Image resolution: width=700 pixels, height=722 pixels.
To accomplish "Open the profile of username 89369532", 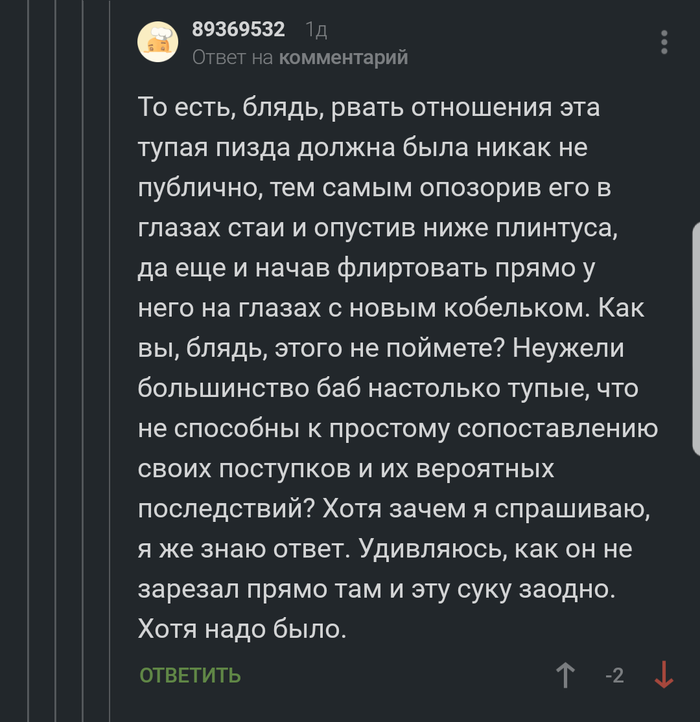I will click(x=238, y=30).
